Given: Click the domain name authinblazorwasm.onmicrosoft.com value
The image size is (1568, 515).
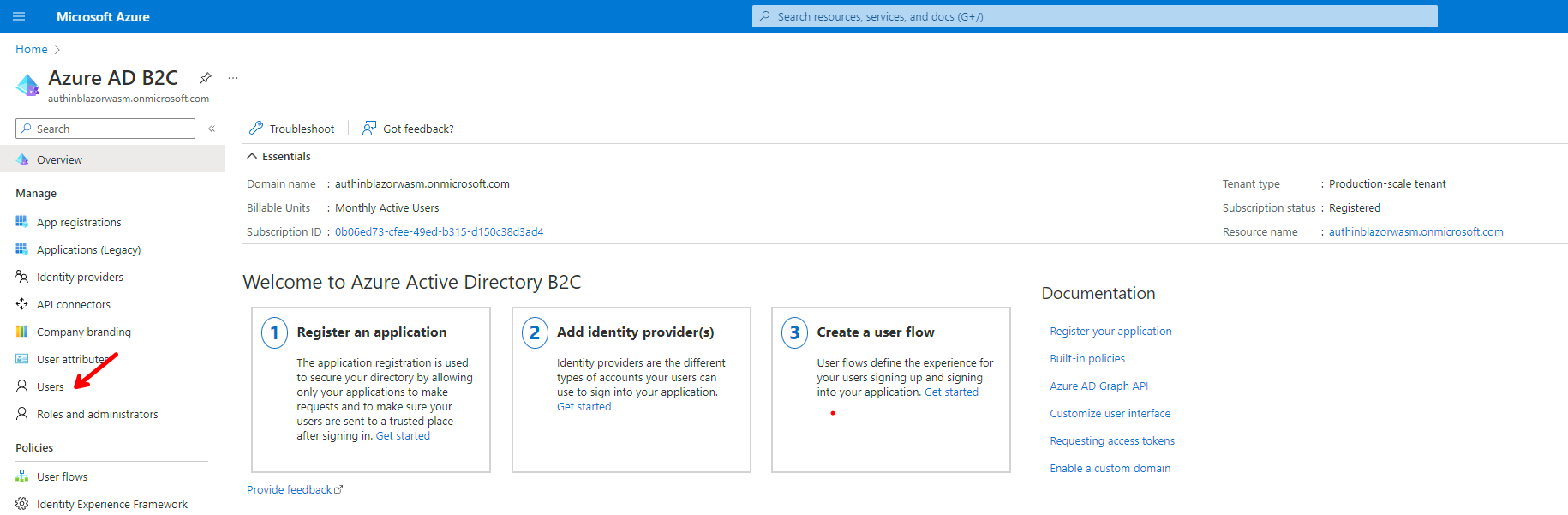Looking at the screenshot, I should click(x=422, y=183).
